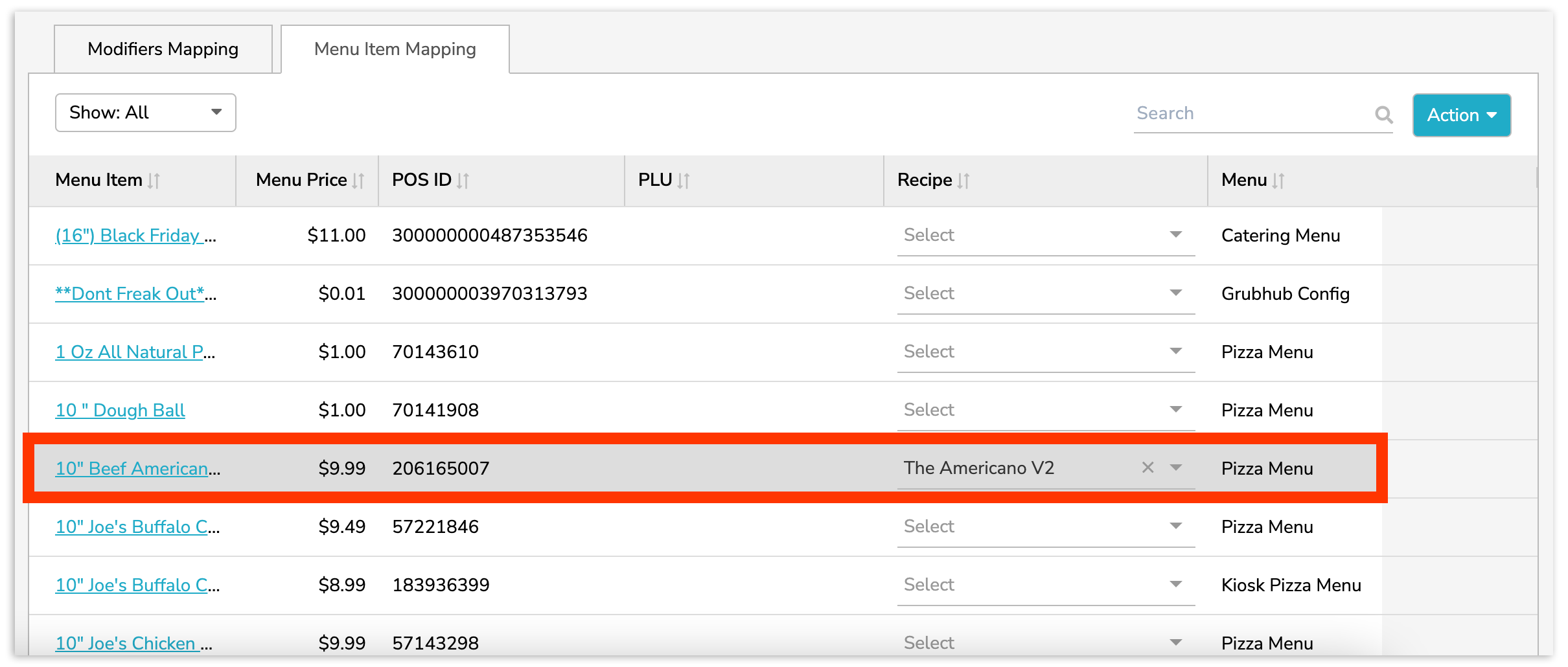Viewport: 1568px width, 667px height.
Task: Focus the Search input field
Action: (x=1251, y=114)
